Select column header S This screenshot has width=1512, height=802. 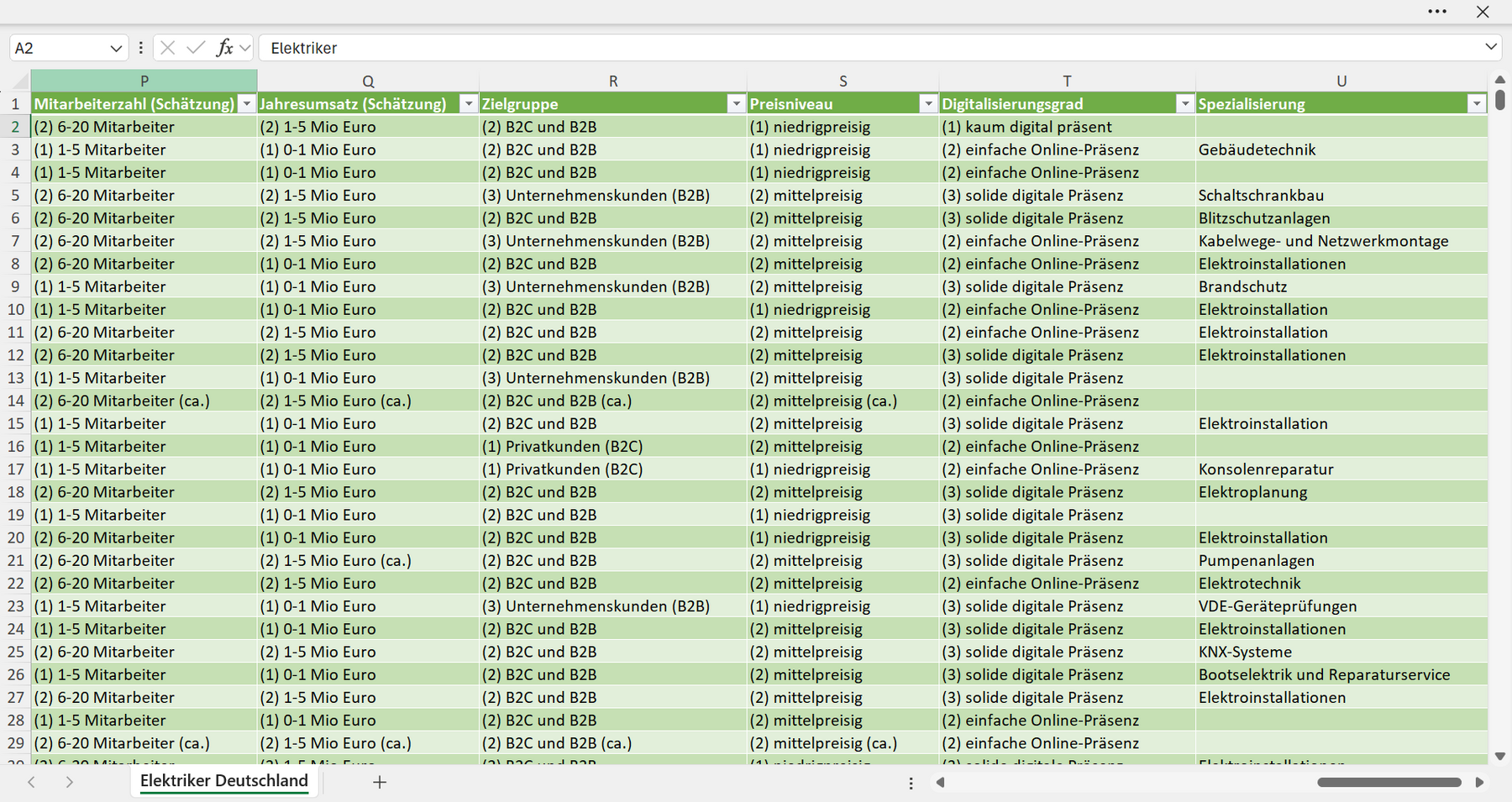[843, 81]
